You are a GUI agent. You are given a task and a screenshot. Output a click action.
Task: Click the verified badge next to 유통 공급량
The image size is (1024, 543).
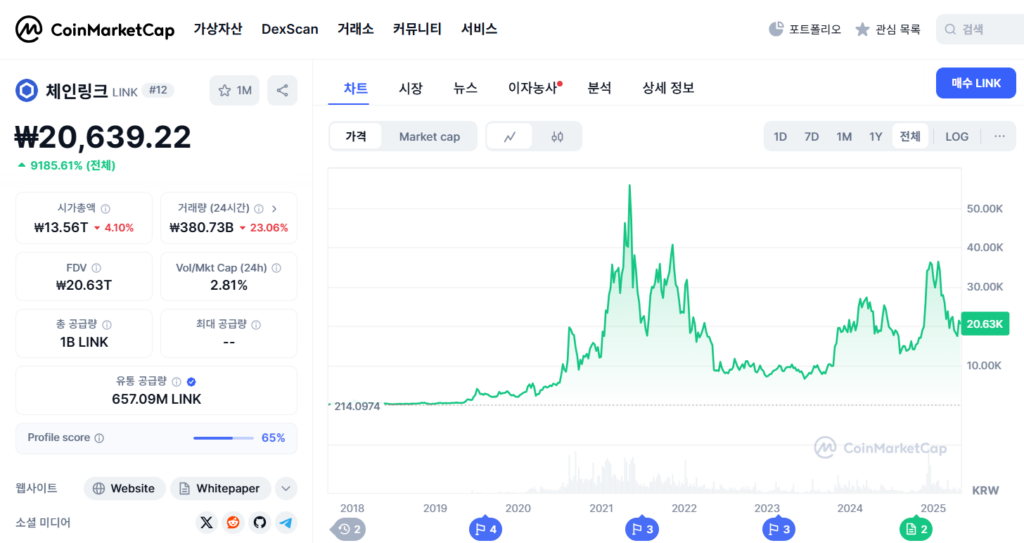click(191, 382)
